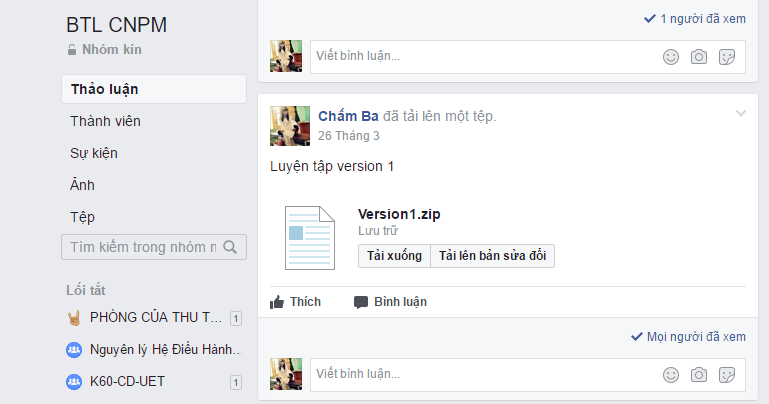Open the post options chevron menu

pos(741,113)
